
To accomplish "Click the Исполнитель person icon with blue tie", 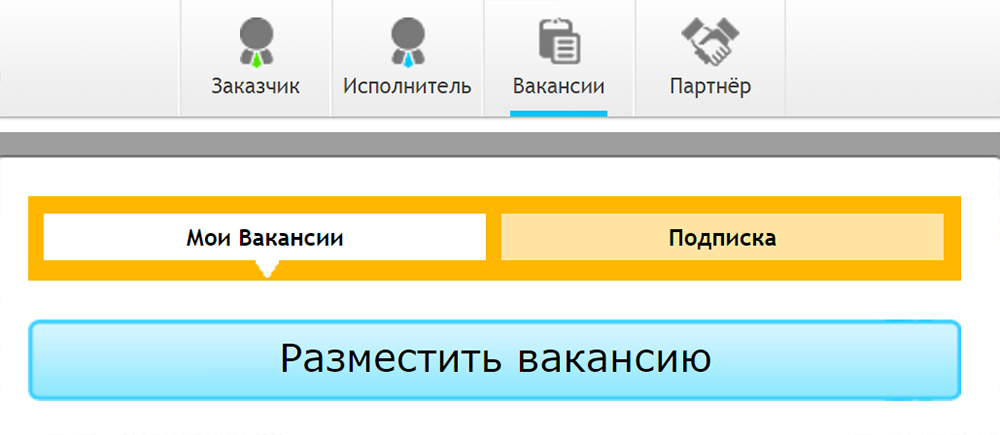I will click(407, 44).
